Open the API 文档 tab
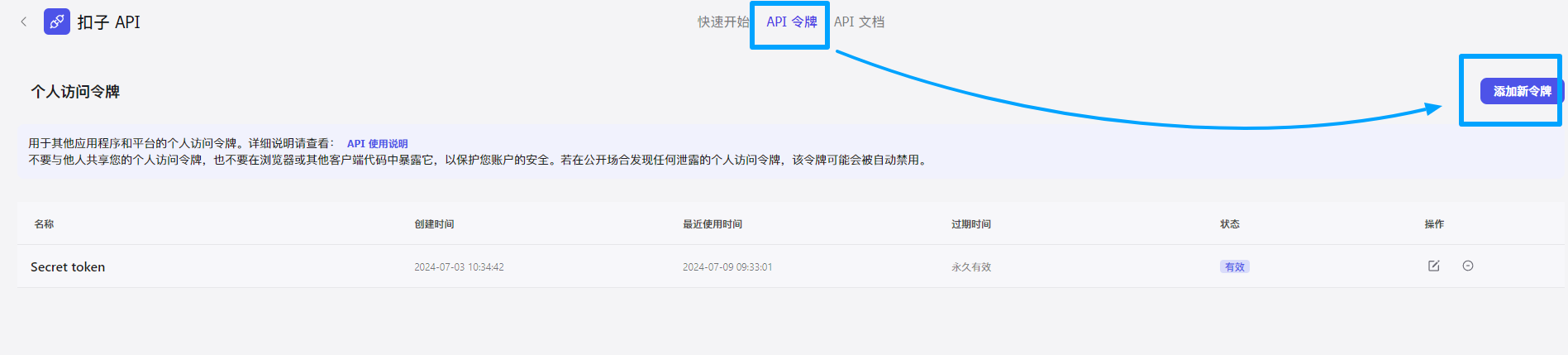1568x355 pixels. pos(860,22)
